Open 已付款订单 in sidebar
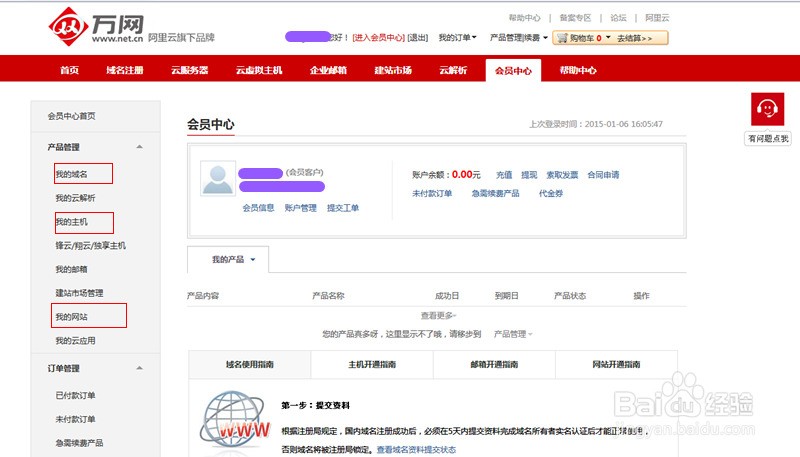 pyautogui.click(x=76, y=395)
